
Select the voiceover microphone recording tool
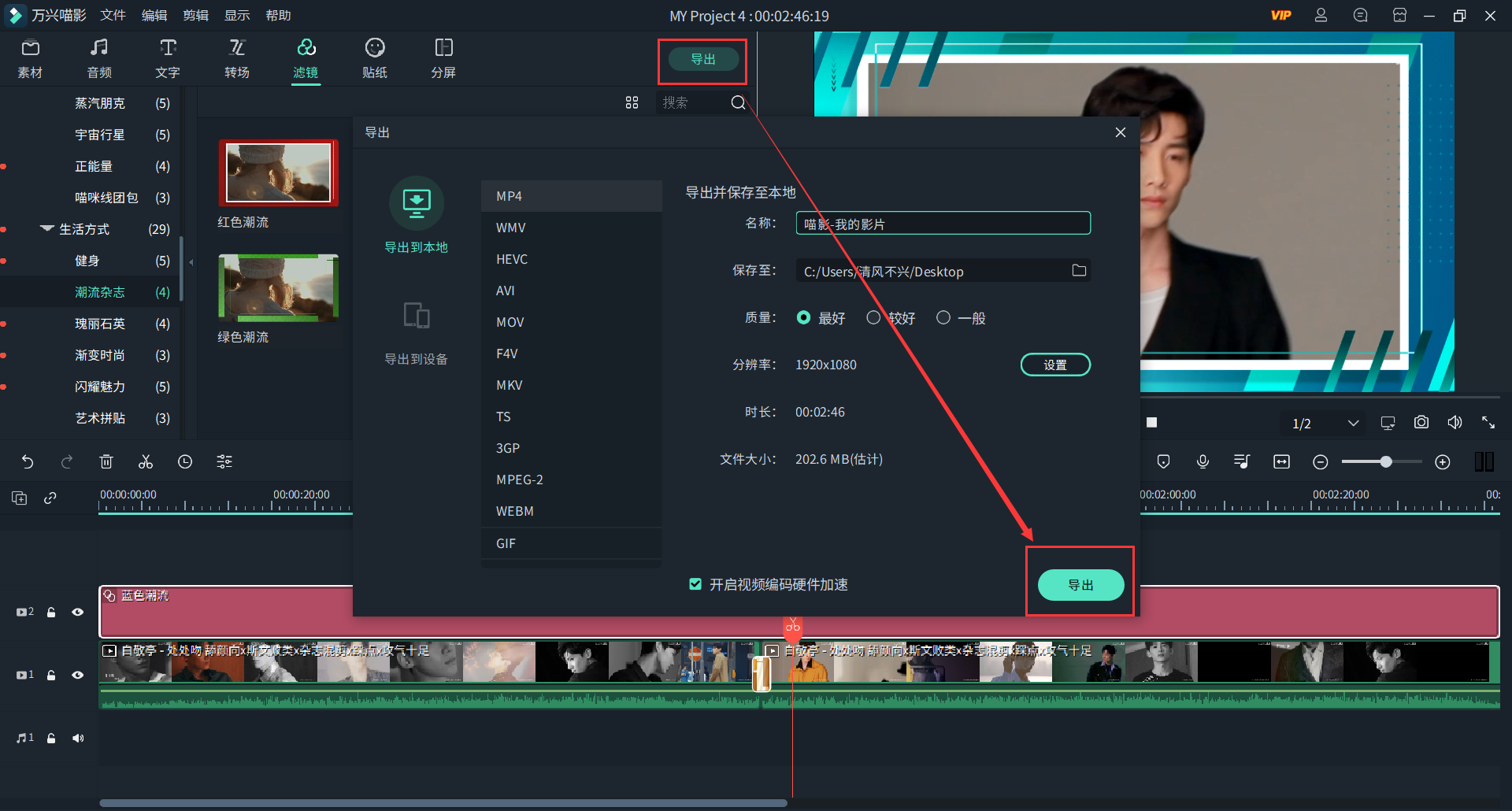pyautogui.click(x=1203, y=461)
